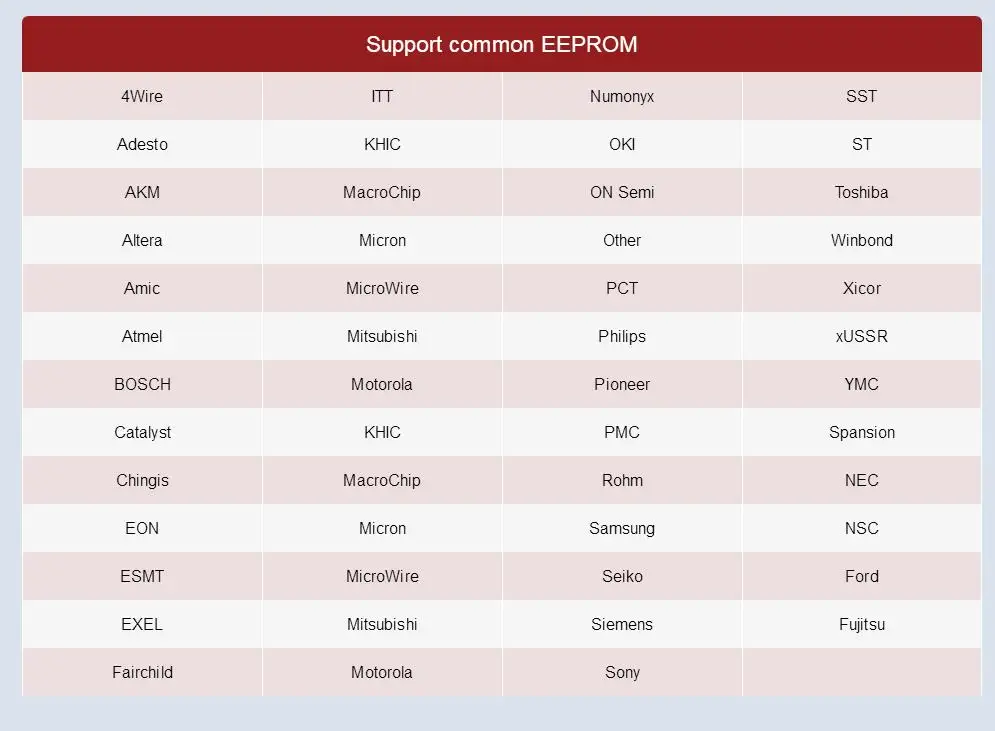Screen dimensions: 995x731
Task: Click the Spansion entry
Action: pyautogui.click(x=861, y=432)
